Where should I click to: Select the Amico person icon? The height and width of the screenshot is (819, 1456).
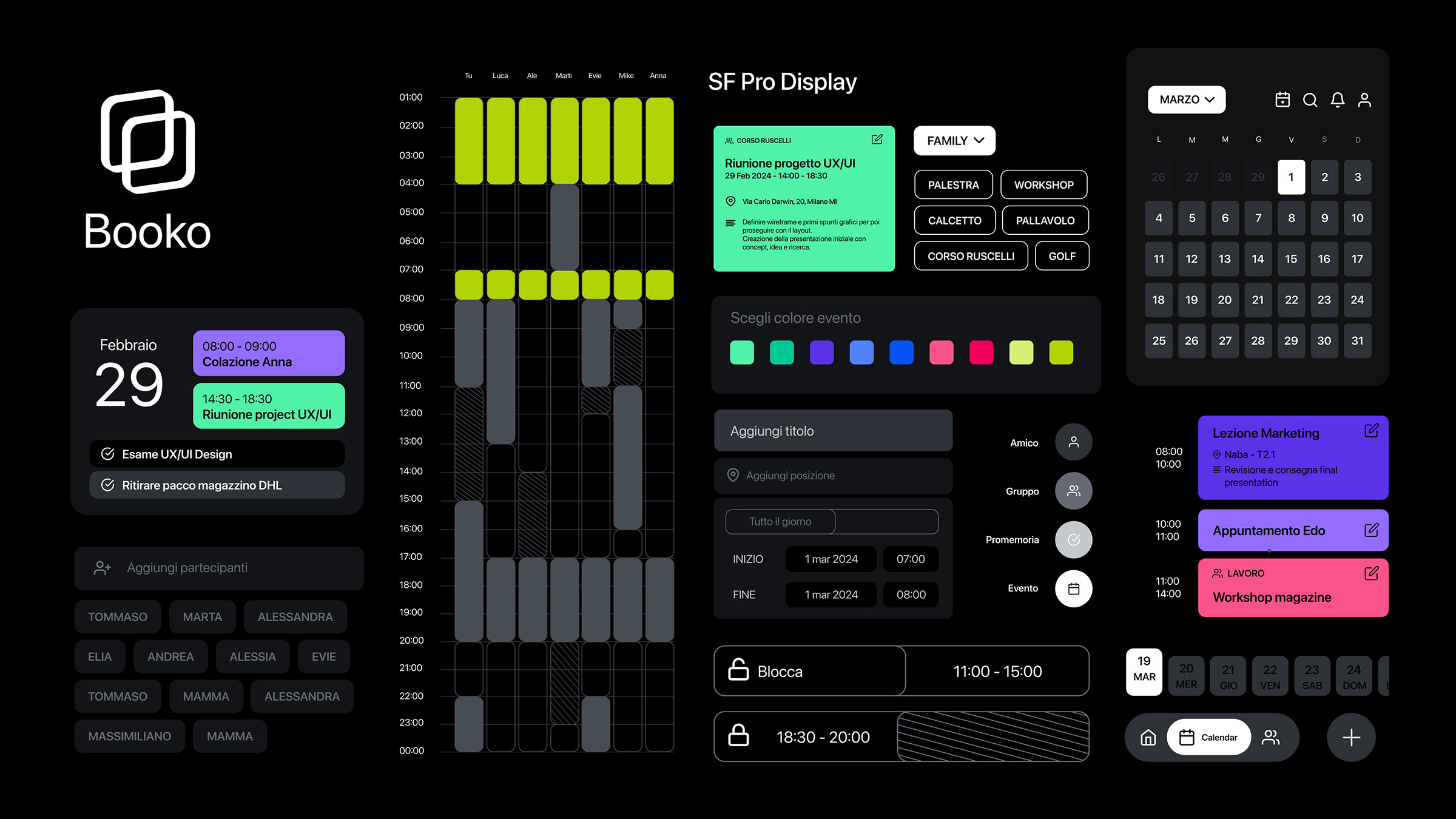tap(1074, 442)
